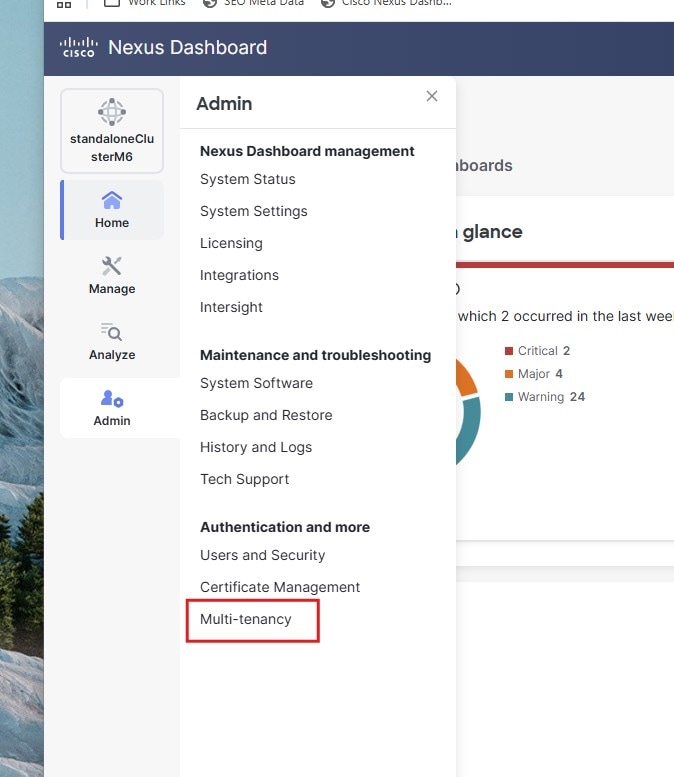Go to the Home sidebar item
Screen dimensions: 674x777
(112, 210)
